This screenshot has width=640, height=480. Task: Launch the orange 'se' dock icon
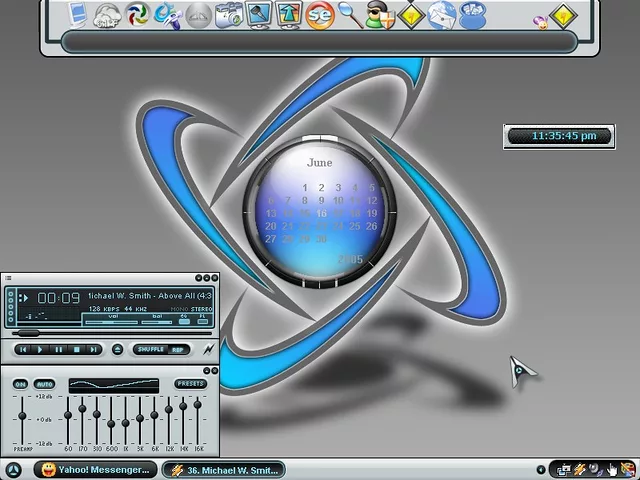coord(319,15)
